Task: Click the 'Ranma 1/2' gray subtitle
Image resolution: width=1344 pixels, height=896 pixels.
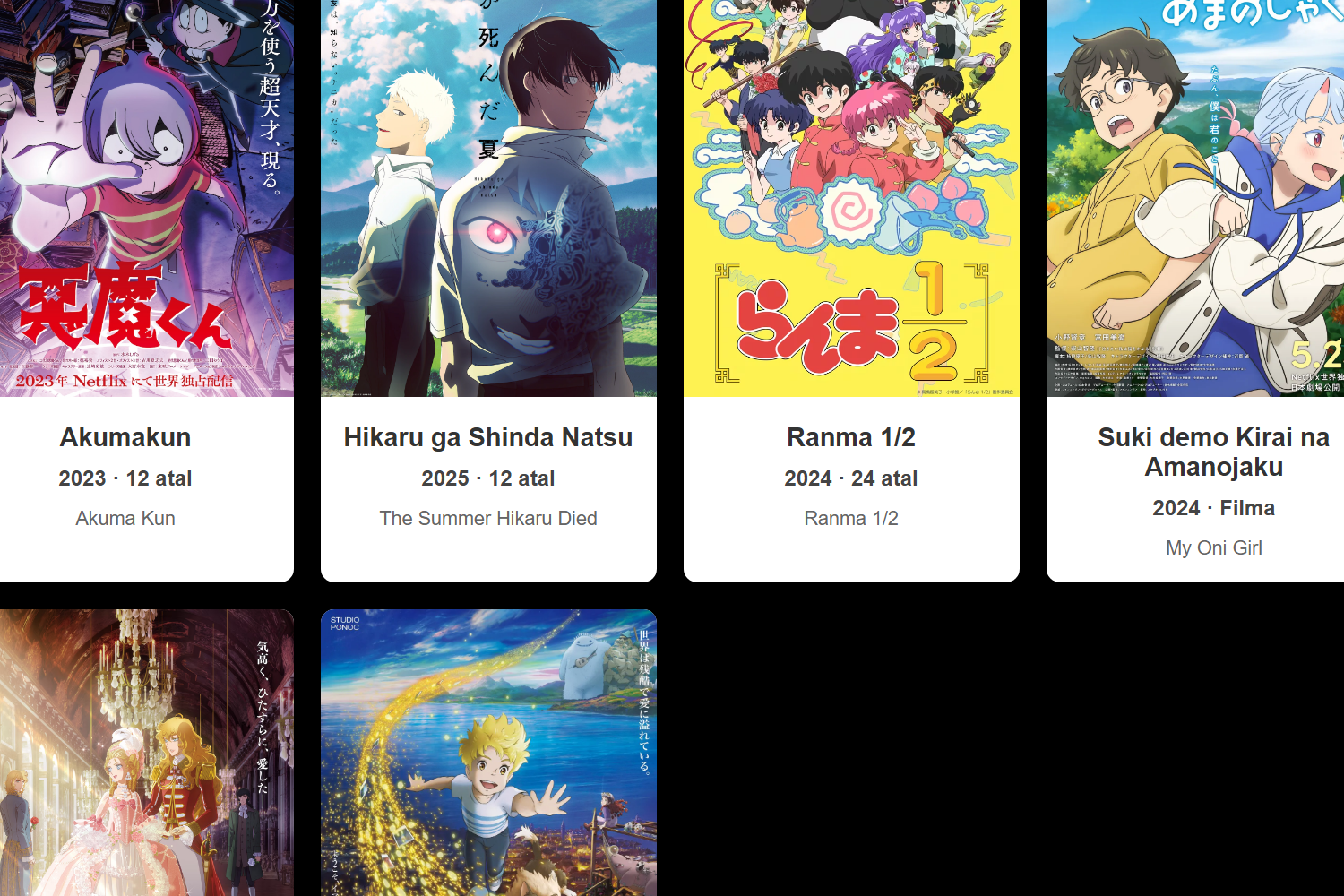Action: (851, 518)
